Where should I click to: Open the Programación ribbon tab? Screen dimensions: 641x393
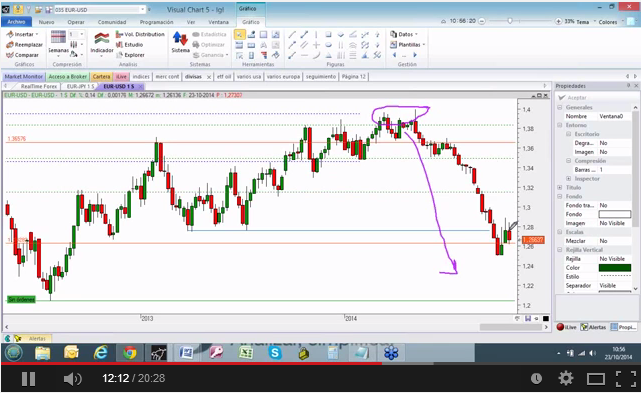coord(157,22)
